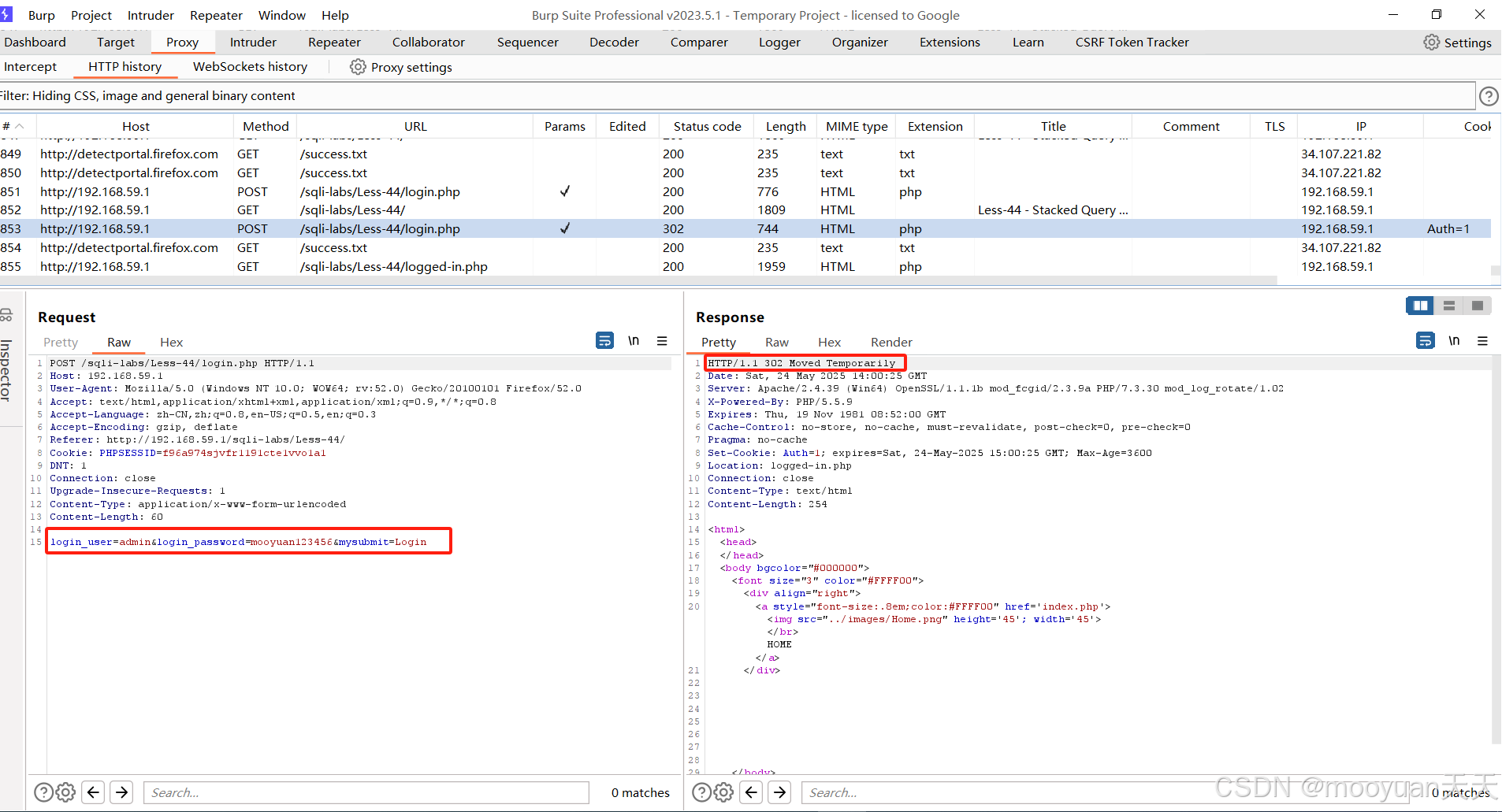Open CSRF Token Tracker tab

click(x=1132, y=43)
